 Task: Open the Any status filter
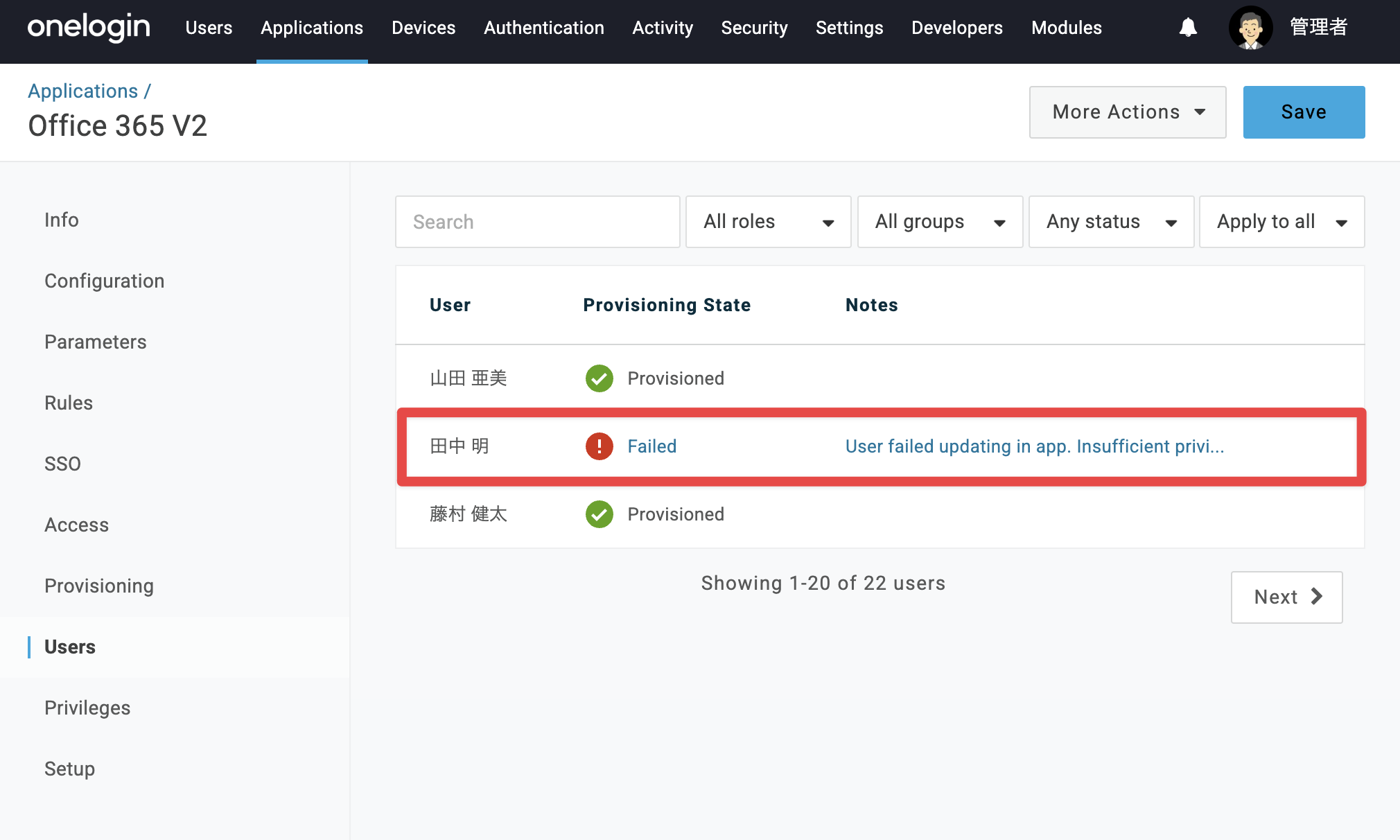click(x=1111, y=222)
